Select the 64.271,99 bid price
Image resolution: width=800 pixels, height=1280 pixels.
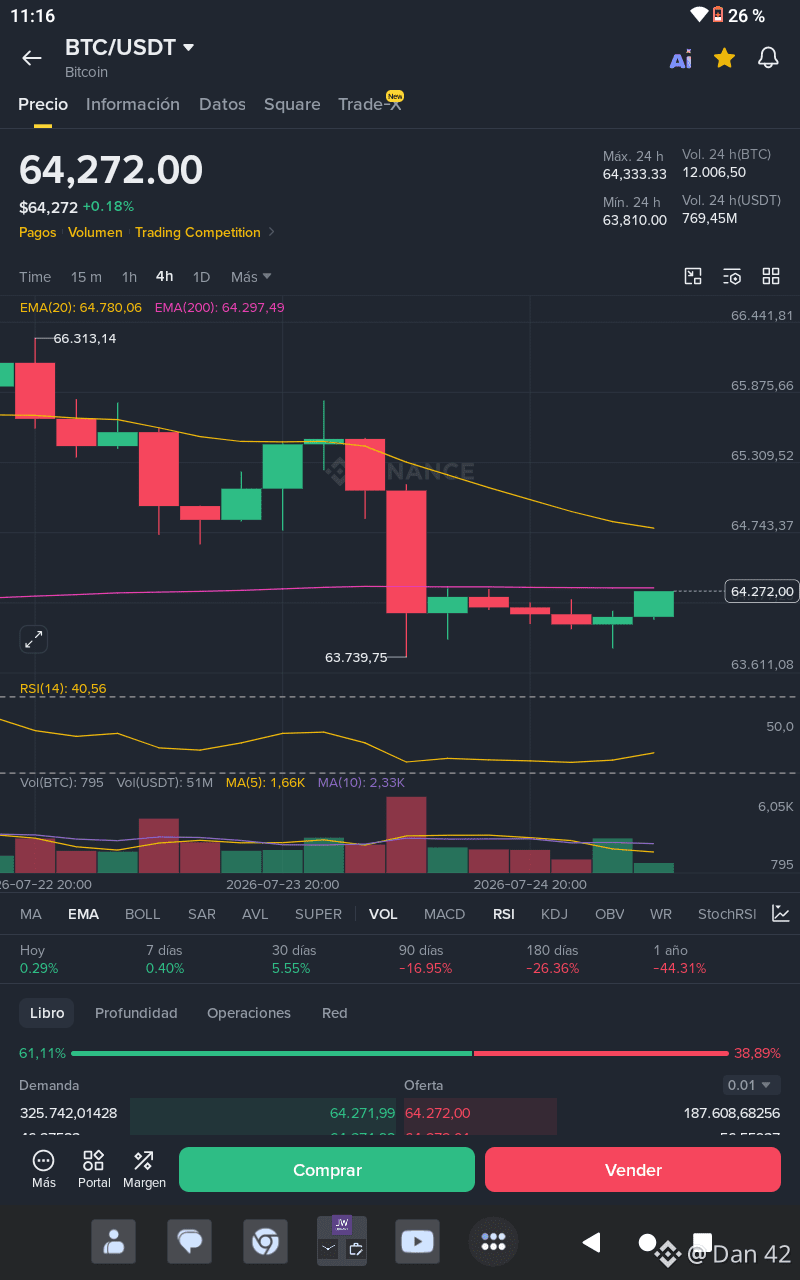tap(362, 1113)
